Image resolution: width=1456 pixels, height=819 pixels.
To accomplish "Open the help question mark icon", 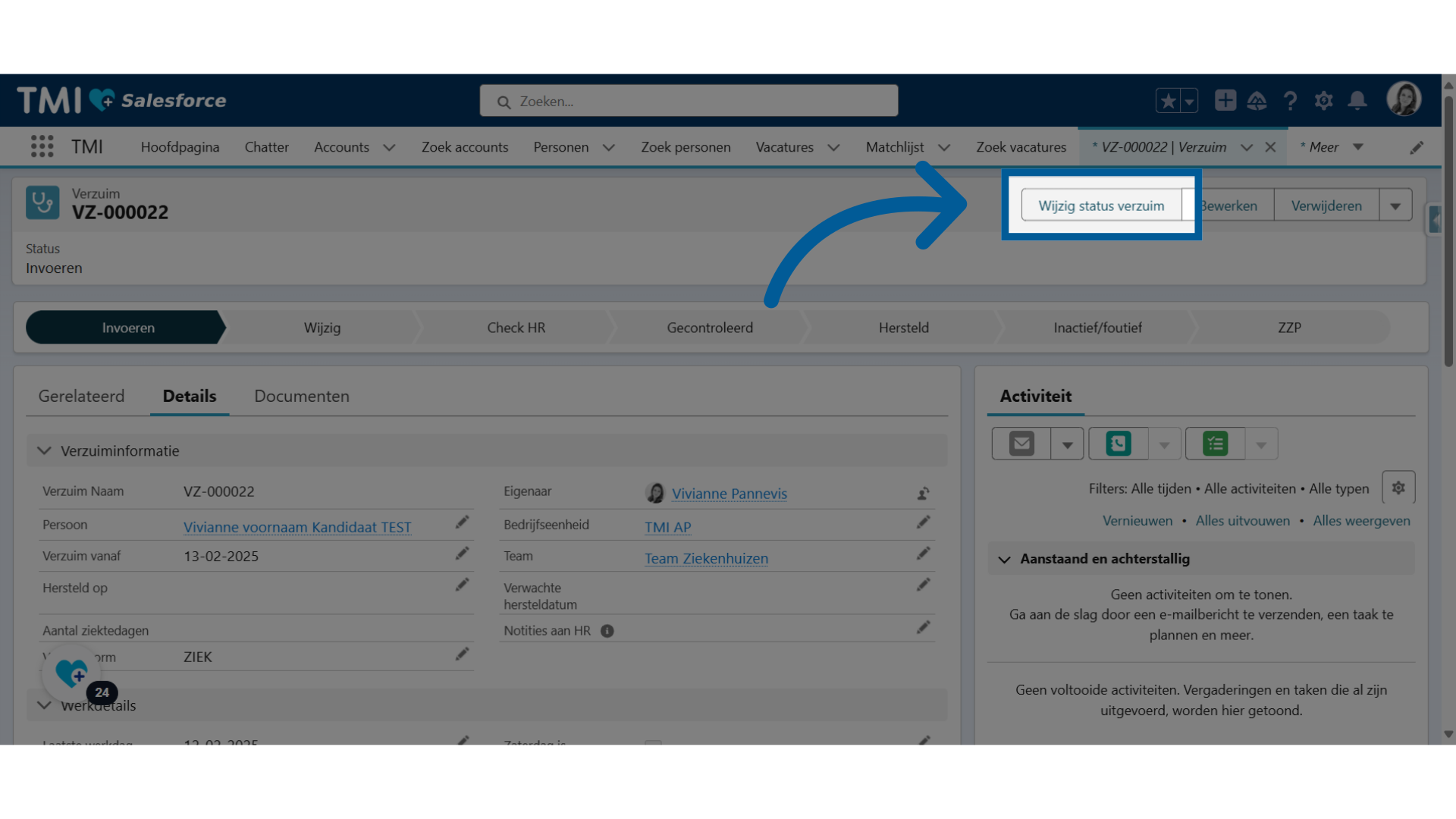I will [1290, 100].
